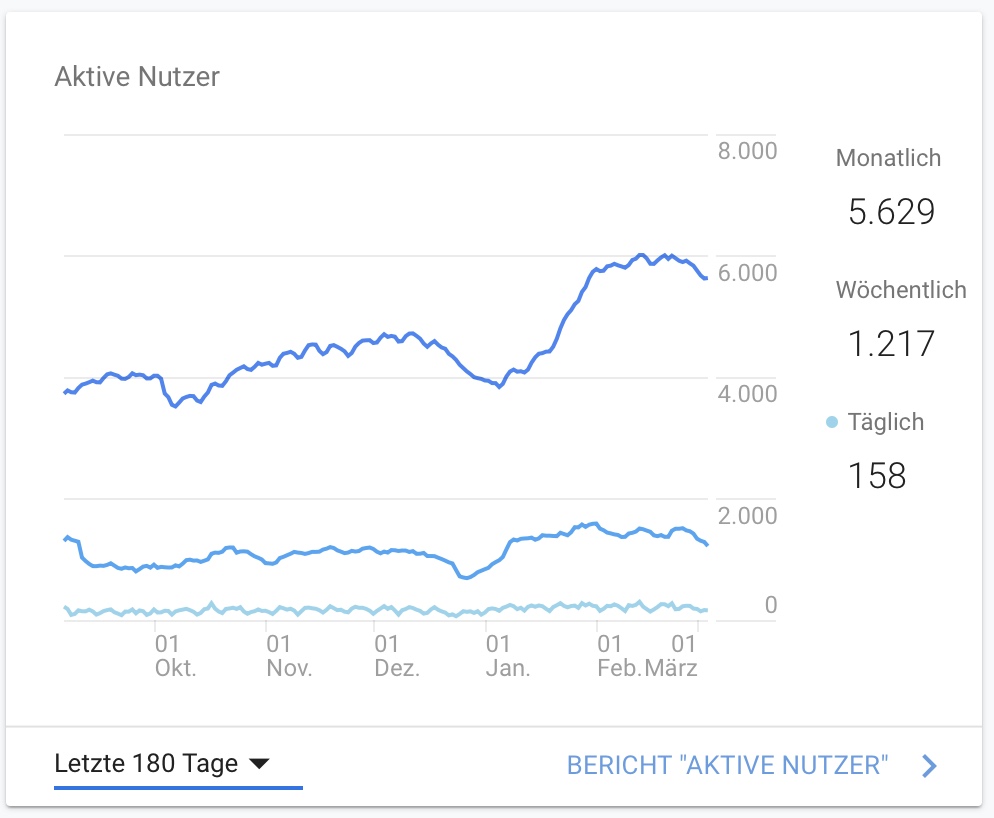Click the monthly value 5.629
The image size is (994, 818).
891,212
